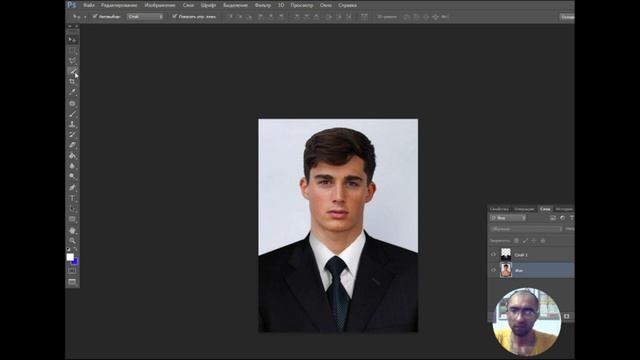The image size is (640, 360).
Task: Filter layers by pixel layers icon
Action: pos(553,218)
